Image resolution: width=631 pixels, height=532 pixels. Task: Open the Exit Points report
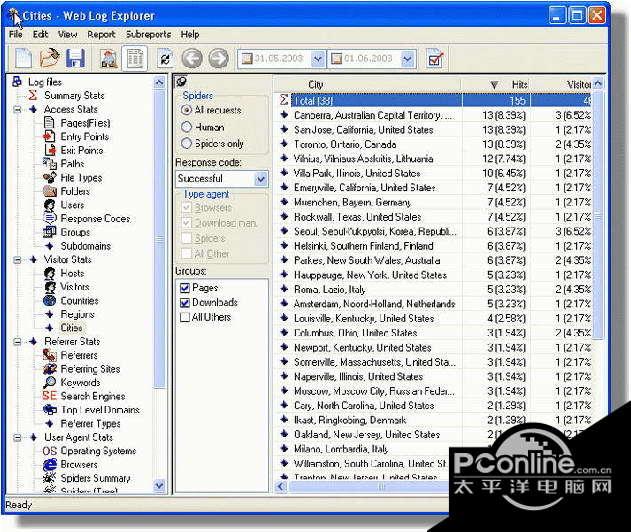coord(82,150)
